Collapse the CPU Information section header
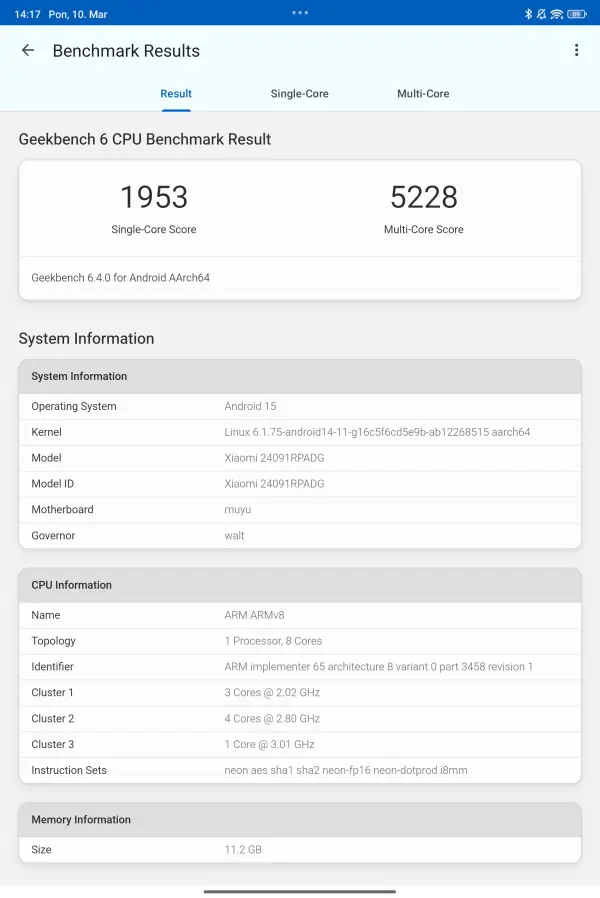Screen dimensions: 600x898 (300, 585)
